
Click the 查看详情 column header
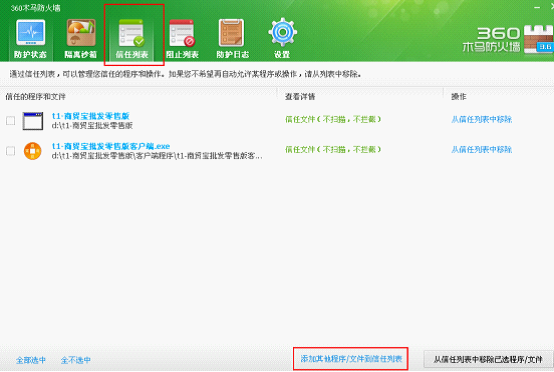click(x=300, y=96)
